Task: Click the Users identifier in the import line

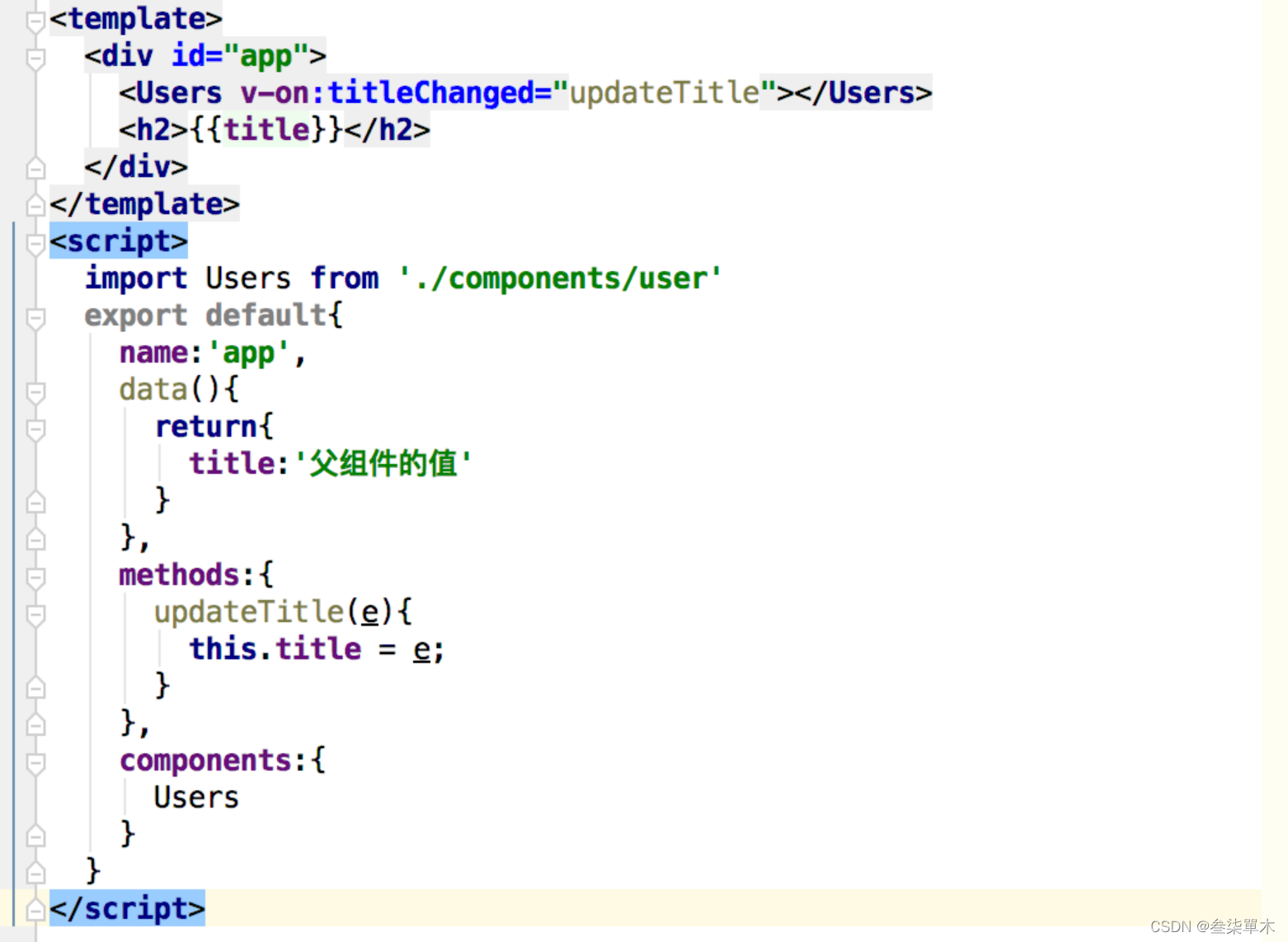Action: pyautogui.click(x=248, y=279)
